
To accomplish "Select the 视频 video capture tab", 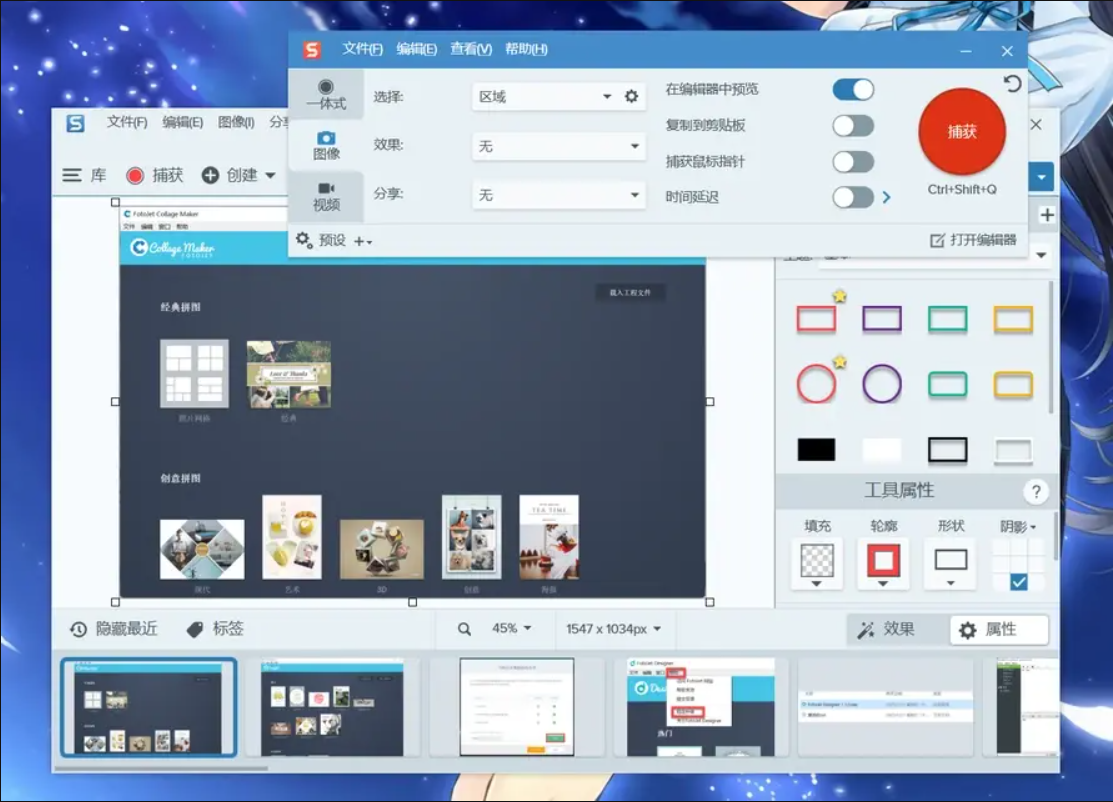I will pos(326,196).
